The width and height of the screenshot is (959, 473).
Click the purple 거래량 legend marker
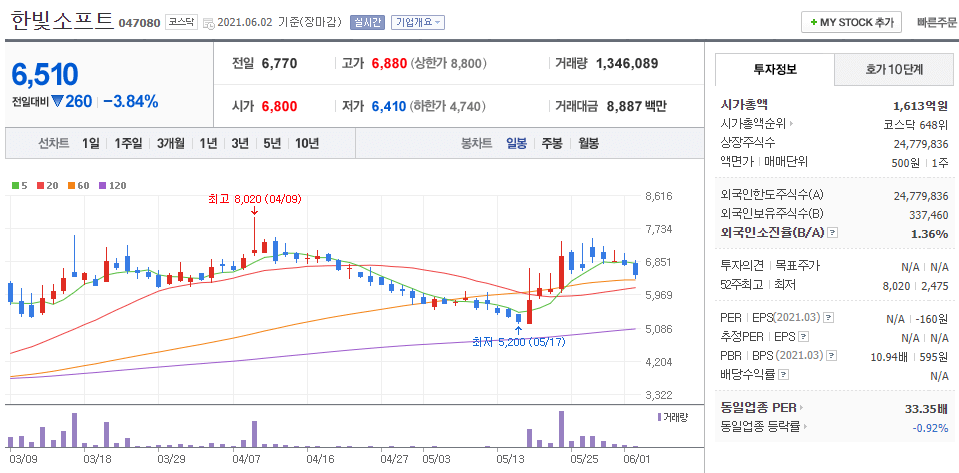(x=659, y=417)
